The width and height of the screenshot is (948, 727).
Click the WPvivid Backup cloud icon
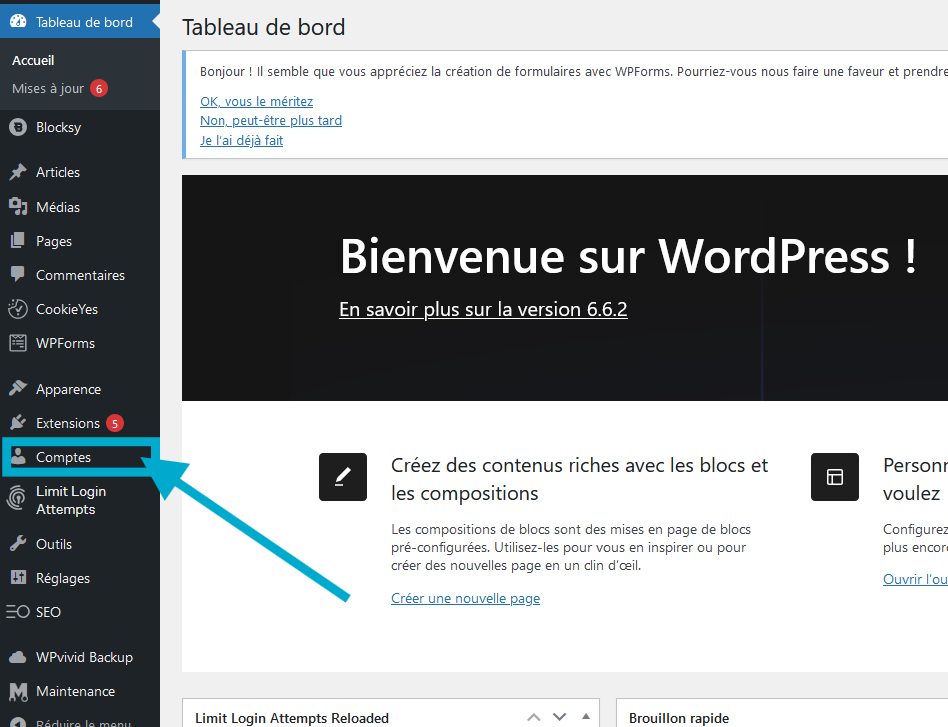[18, 657]
